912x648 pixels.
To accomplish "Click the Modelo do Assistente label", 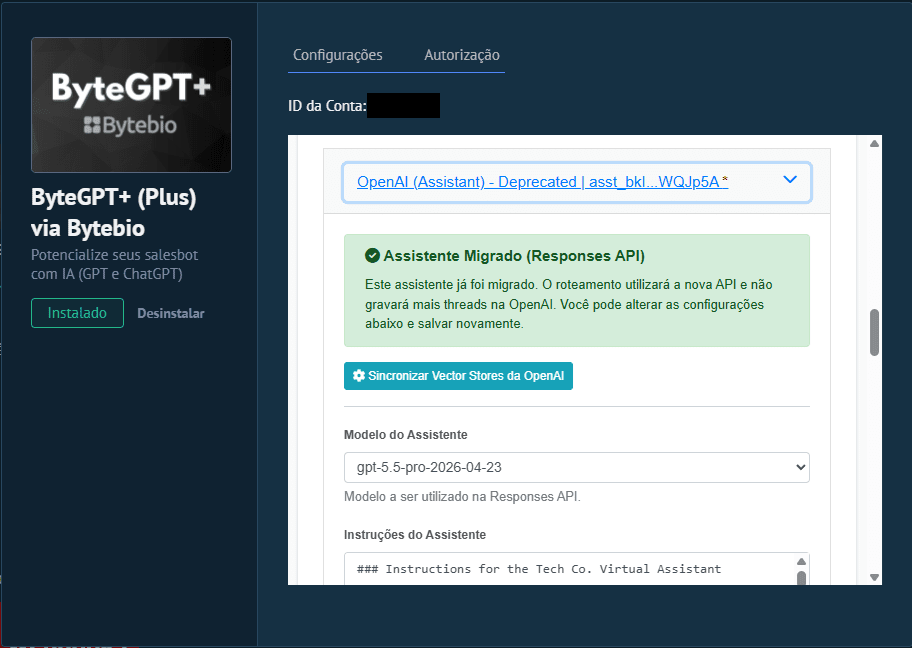I will point(405,435).
